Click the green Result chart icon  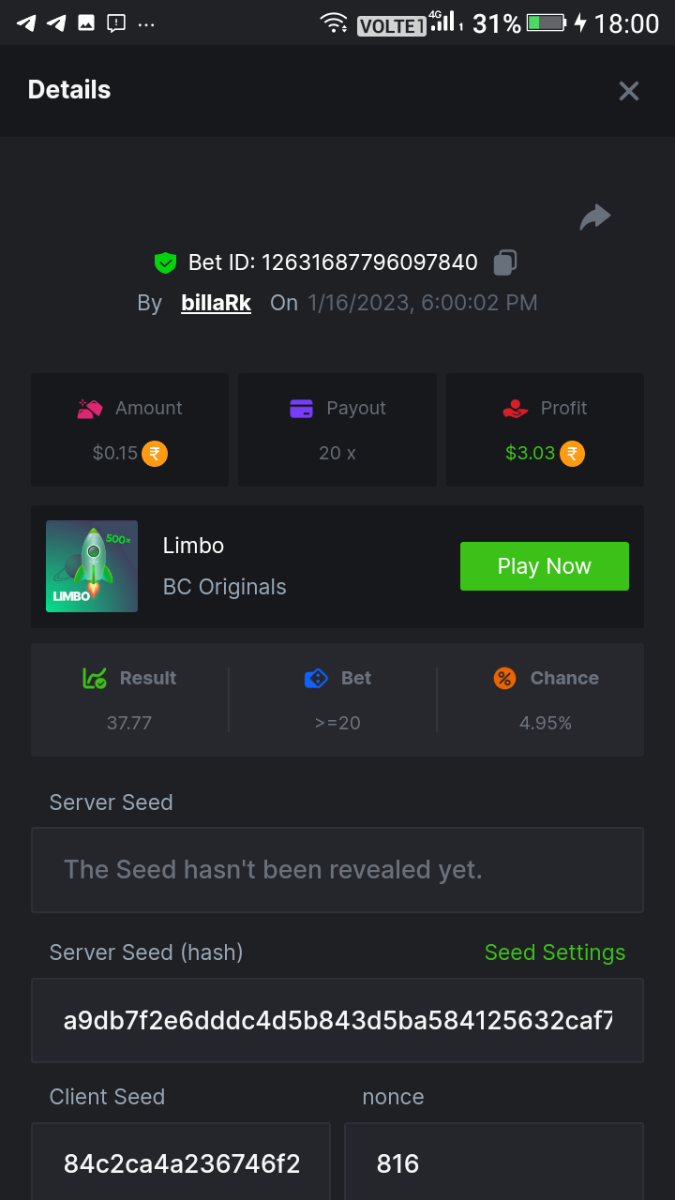pos(94,678)
